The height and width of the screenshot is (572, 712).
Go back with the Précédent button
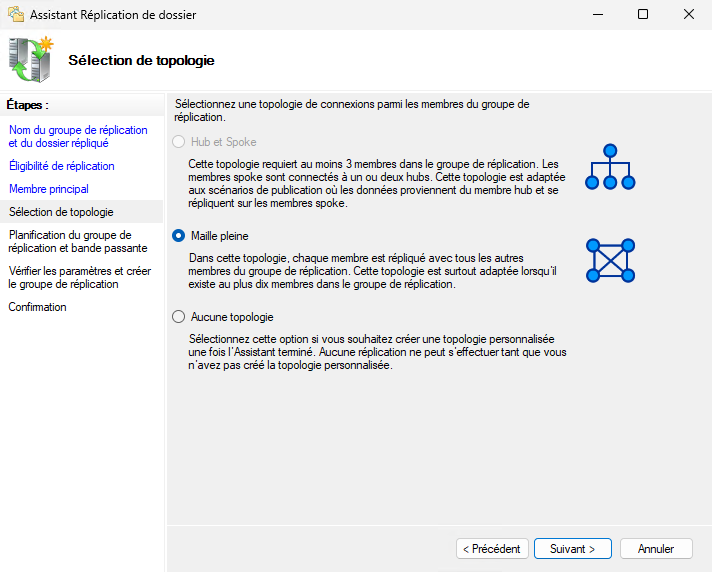[x=492, y=548]
